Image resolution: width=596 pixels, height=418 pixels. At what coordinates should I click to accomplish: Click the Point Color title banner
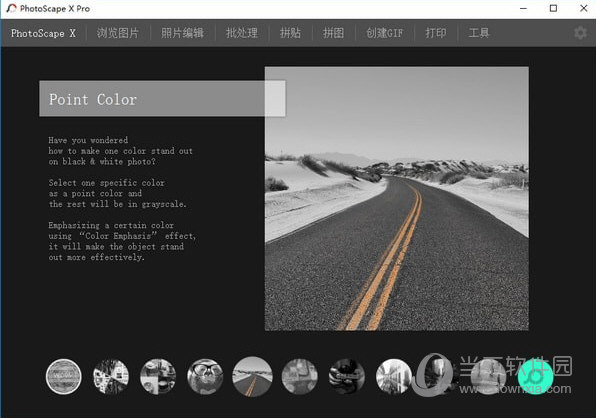(x=162, y=98)
